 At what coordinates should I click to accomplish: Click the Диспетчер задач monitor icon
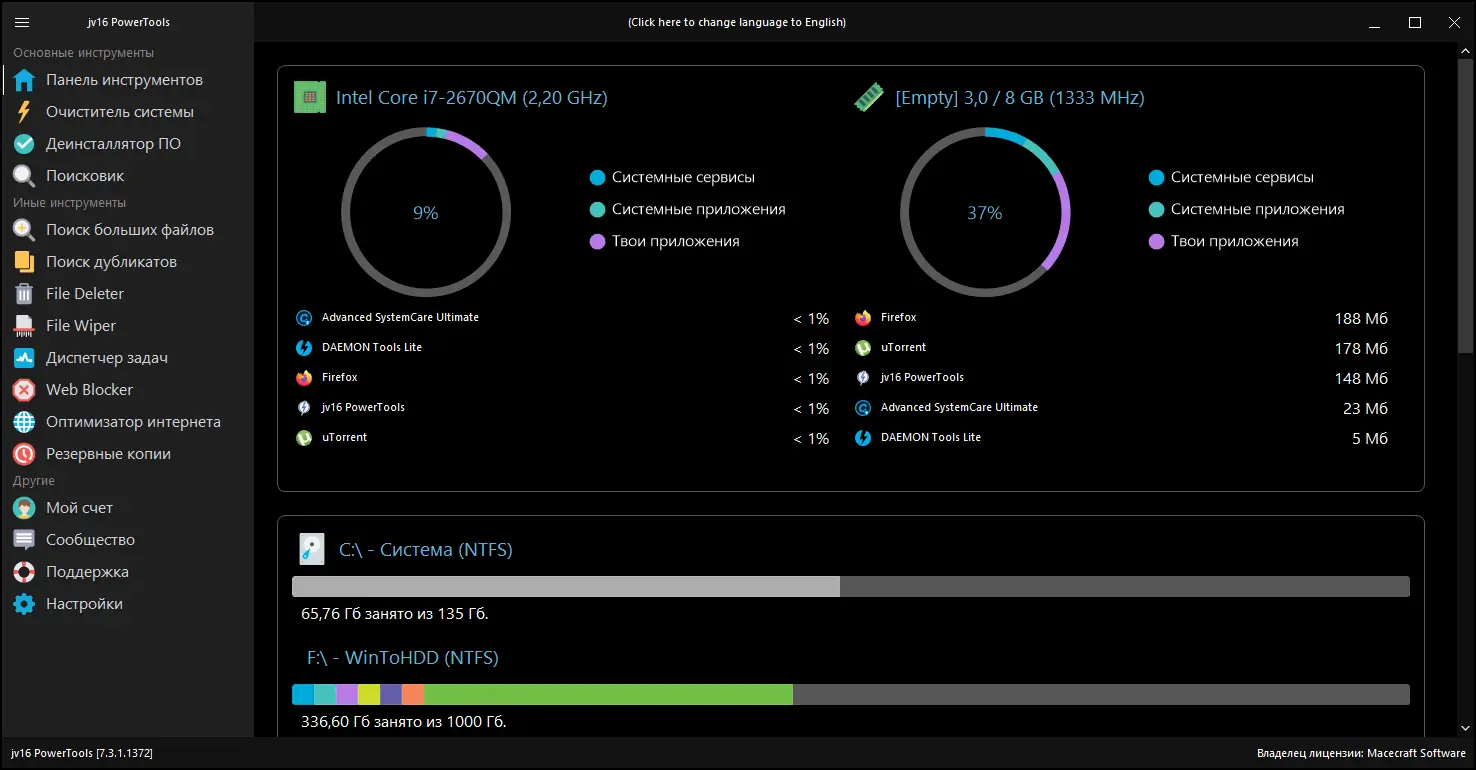(x=24, y=358)
